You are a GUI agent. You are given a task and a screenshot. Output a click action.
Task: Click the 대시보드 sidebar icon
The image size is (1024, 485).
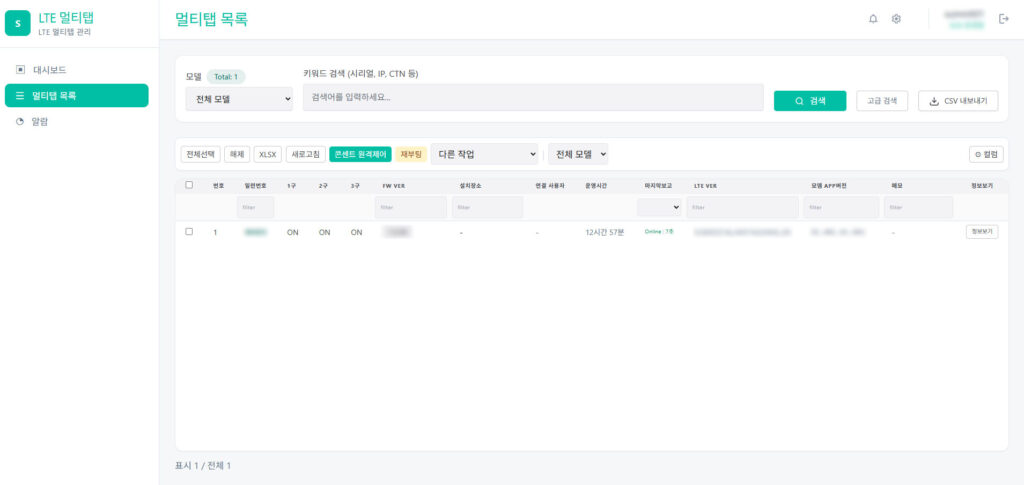(20, 69)
